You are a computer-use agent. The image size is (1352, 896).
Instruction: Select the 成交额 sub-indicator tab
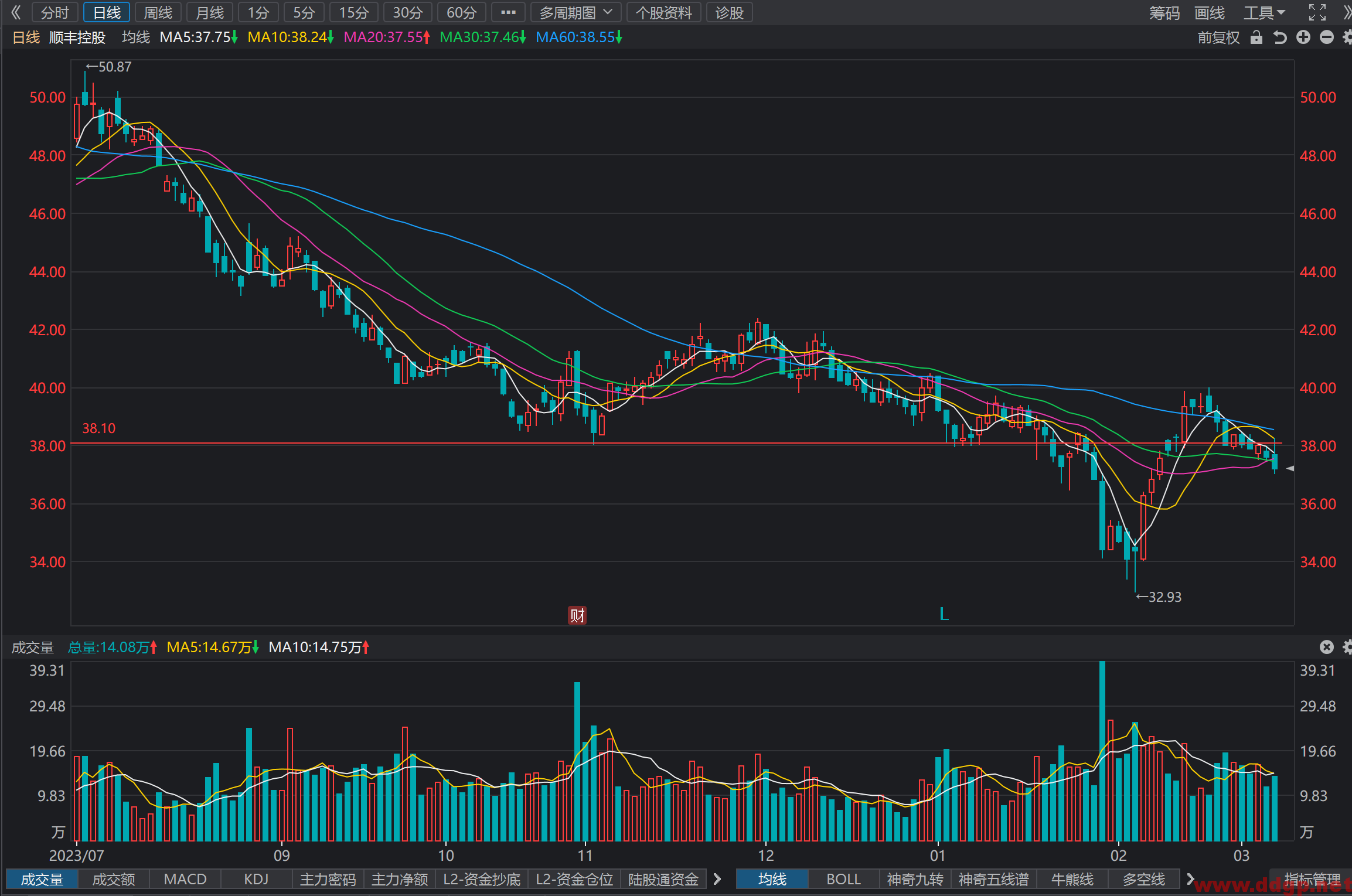[x=114, y=879]
